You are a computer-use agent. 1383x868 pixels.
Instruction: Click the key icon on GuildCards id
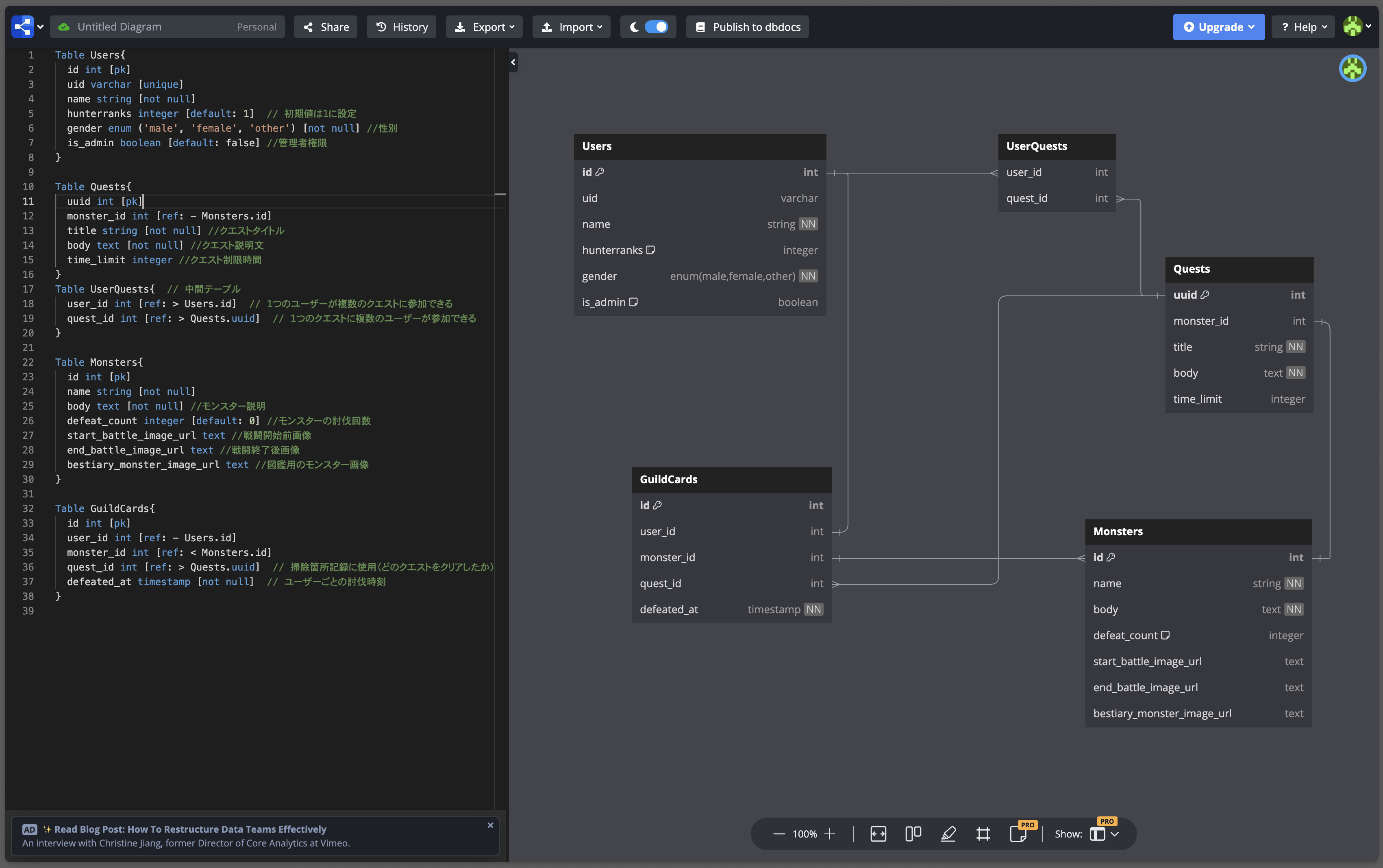[658, 506]
